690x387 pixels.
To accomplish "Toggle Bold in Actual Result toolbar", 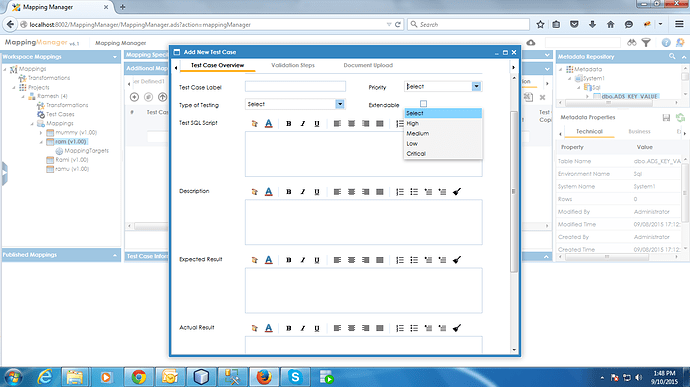I will point(289,328).
